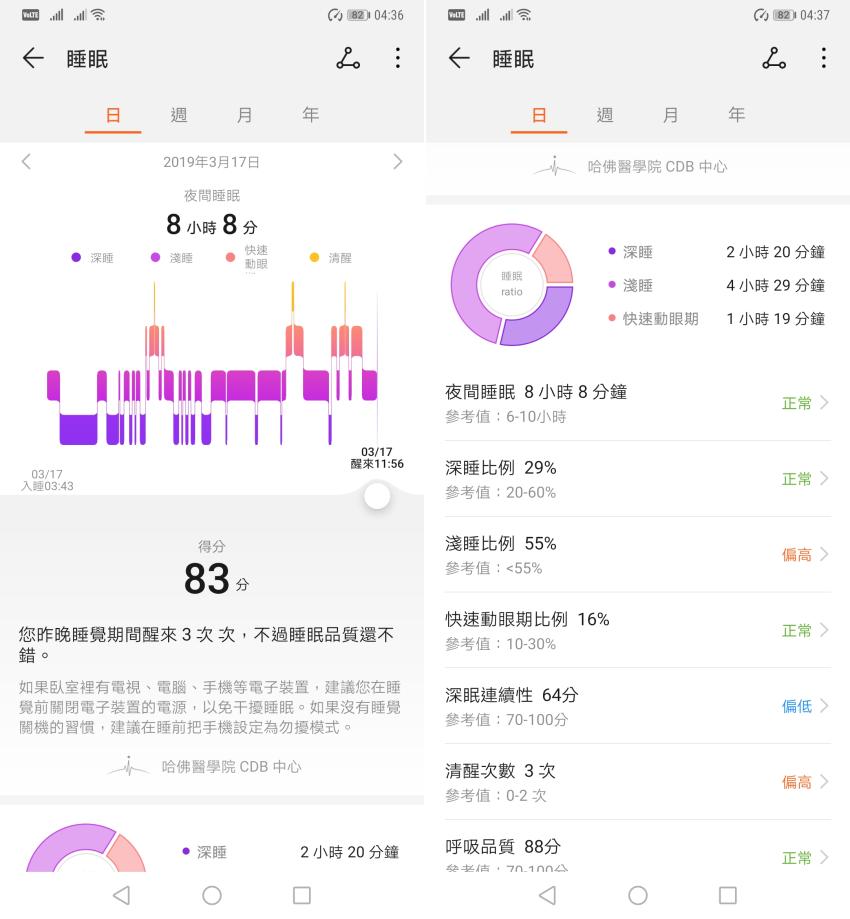Go to the next day with the right arrow
850x919 pixels.
click(397, 161)
